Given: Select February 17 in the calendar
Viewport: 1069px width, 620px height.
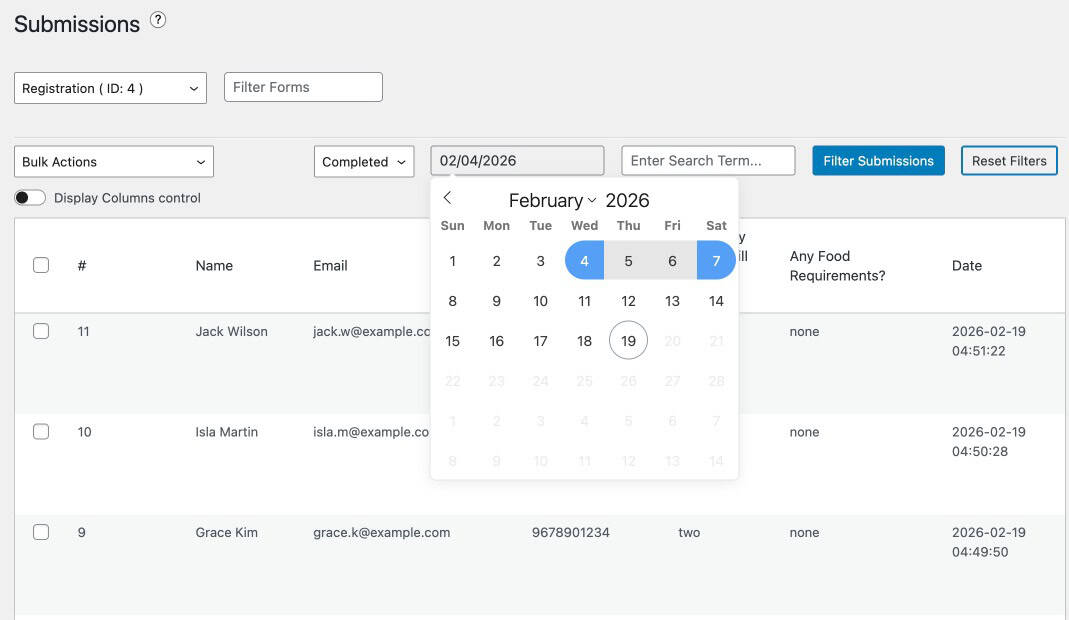Looking at the screenshot, I should coord(541,341).
